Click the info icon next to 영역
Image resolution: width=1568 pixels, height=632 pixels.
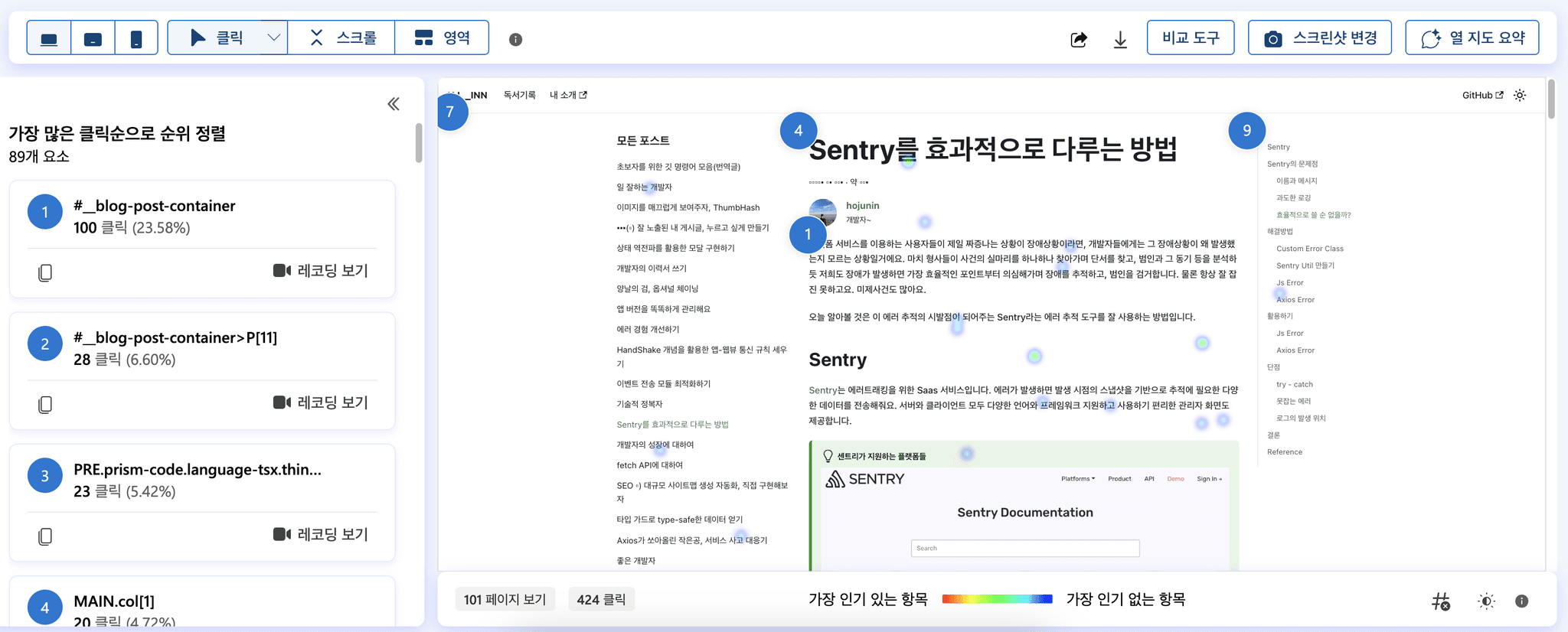[x=515, y=39]
